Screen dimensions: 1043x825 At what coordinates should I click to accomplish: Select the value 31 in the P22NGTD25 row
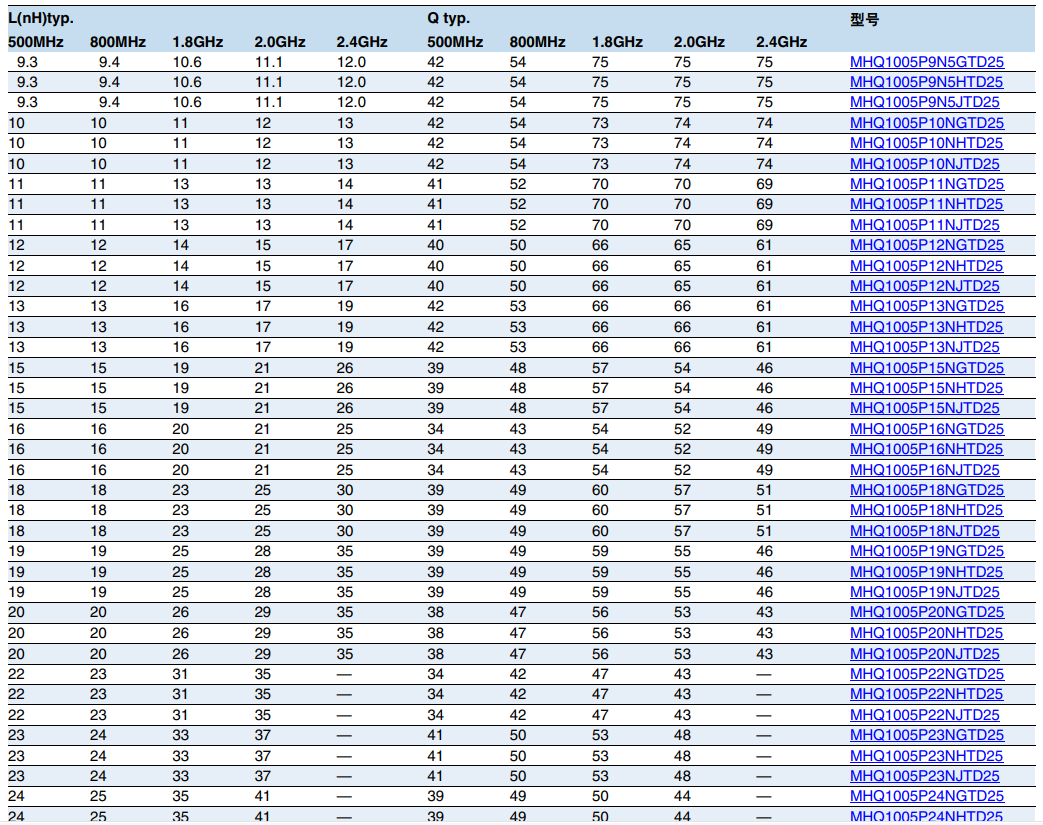click(180, 674)
